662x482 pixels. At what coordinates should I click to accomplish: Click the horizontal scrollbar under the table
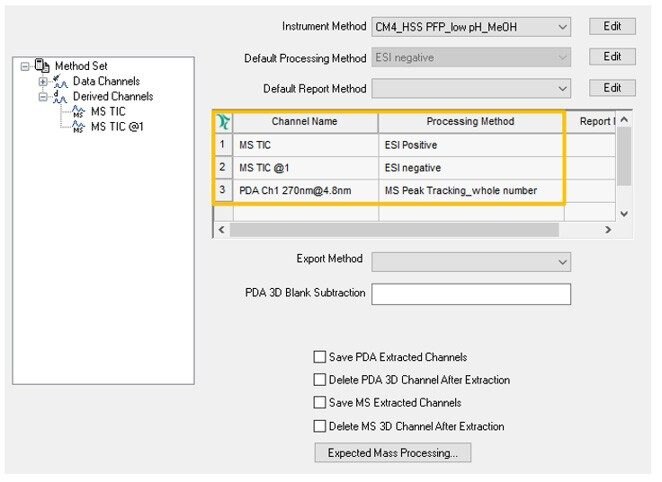(394, 230)
